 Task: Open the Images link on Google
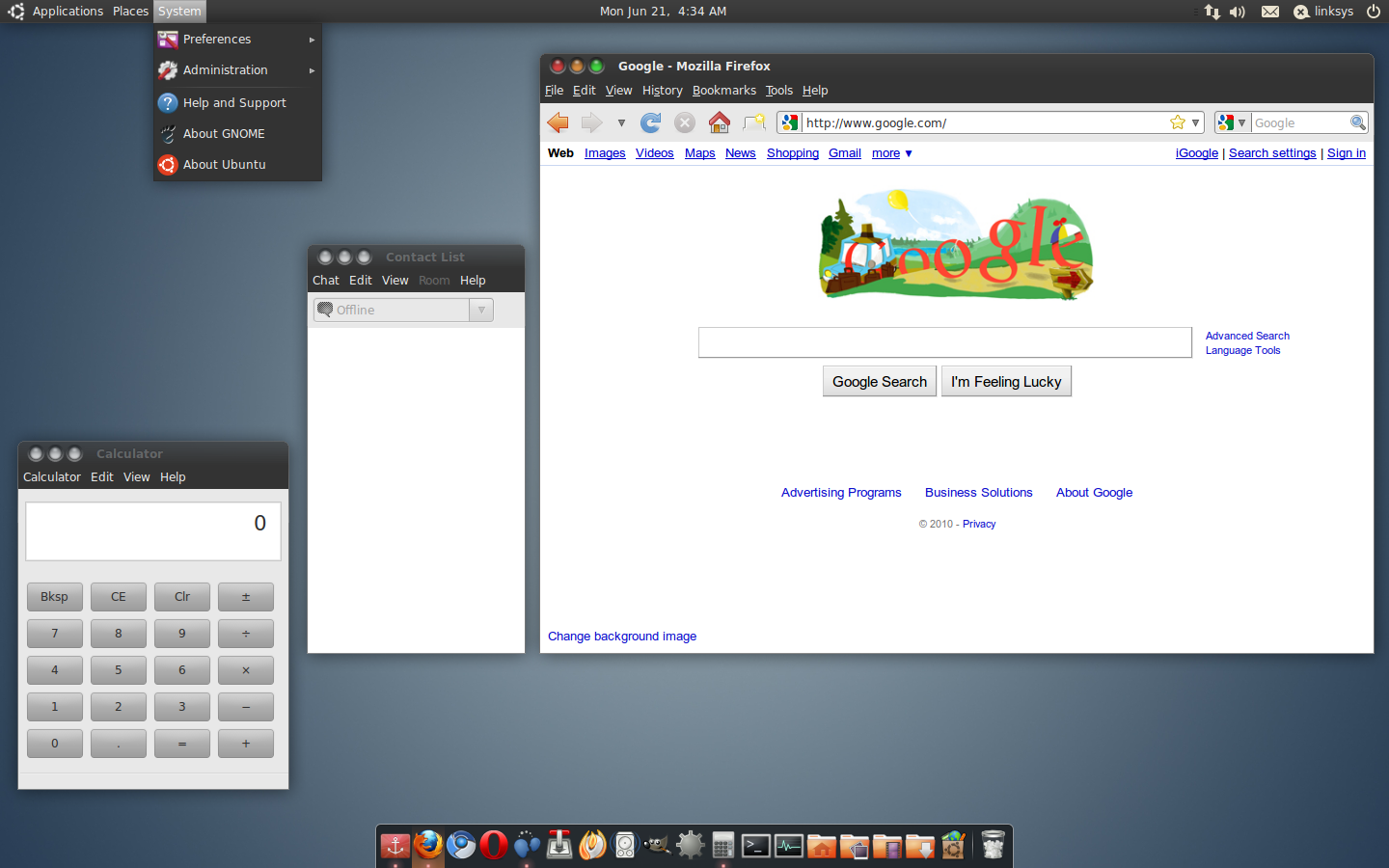point(605,153)
